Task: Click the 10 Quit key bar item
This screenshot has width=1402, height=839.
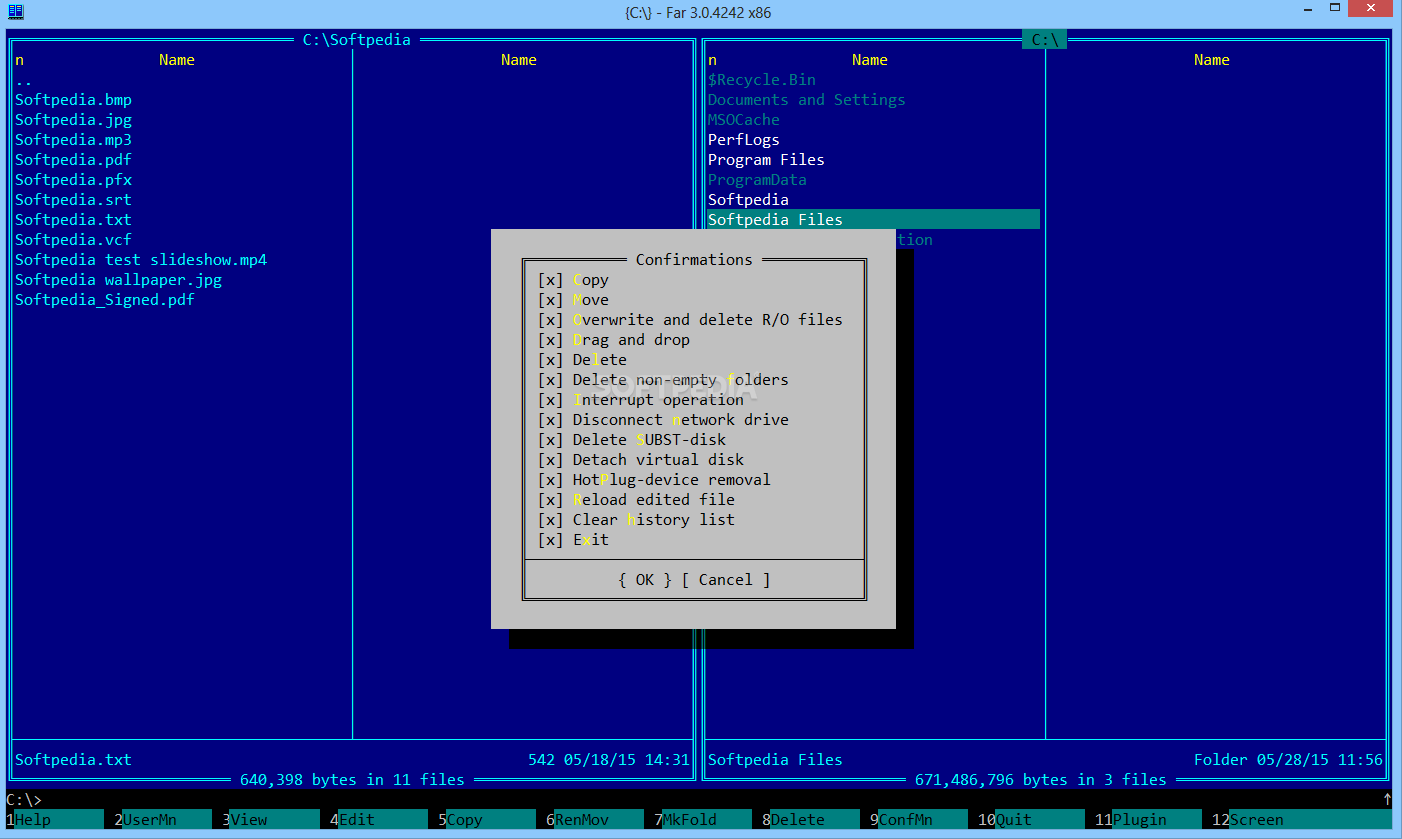Action: (1031, 820)
